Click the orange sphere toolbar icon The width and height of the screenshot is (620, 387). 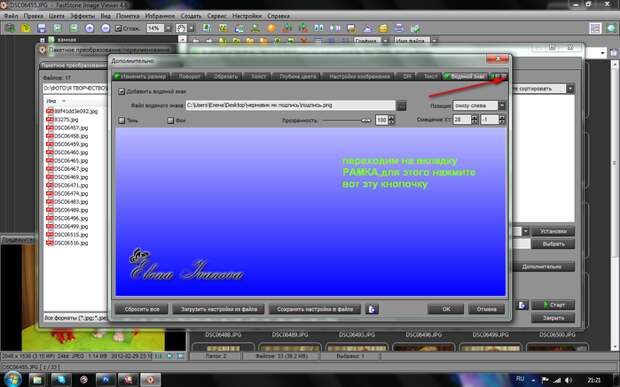(271, 28)
